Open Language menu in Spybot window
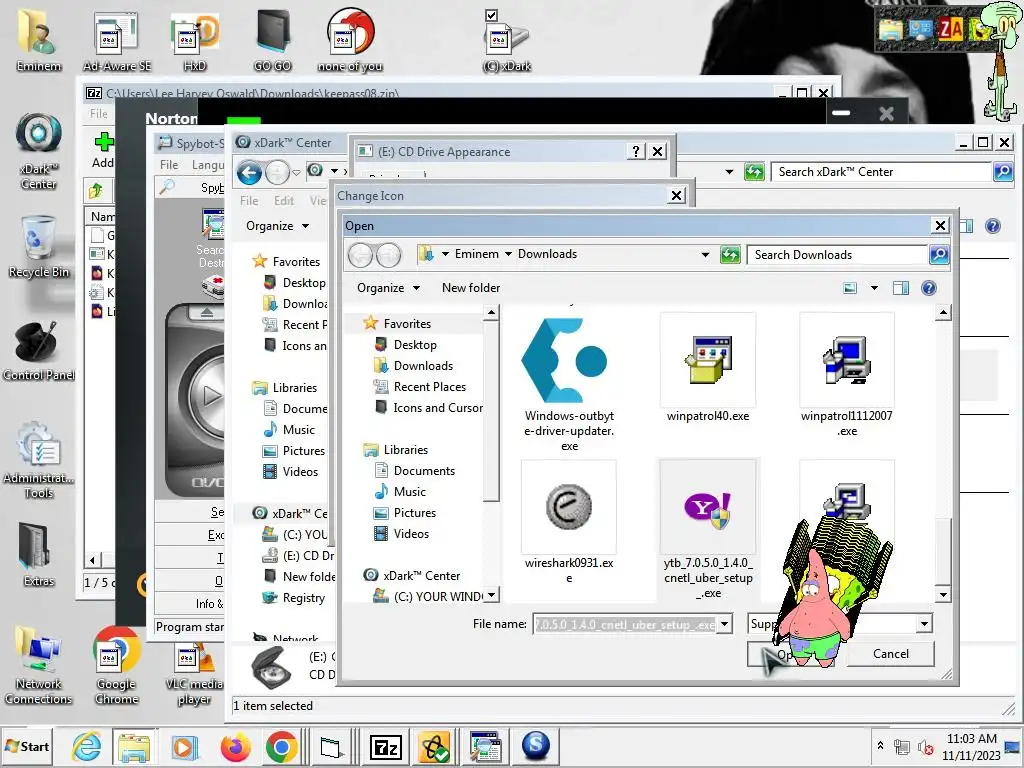 coord(208,165)
